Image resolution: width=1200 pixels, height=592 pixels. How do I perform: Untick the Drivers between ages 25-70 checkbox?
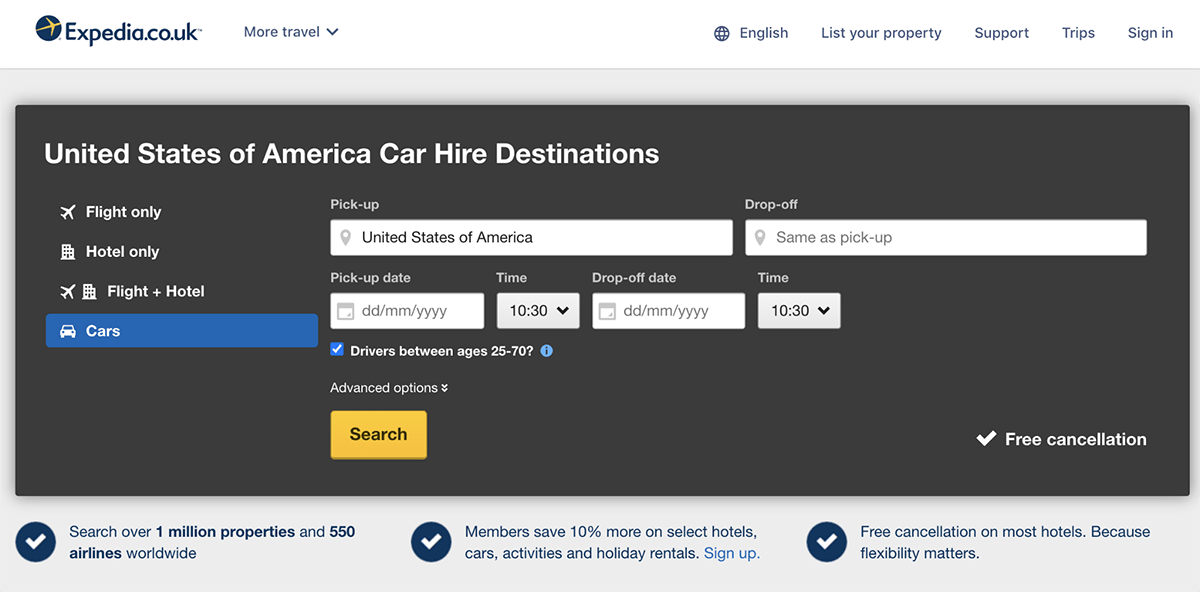337,349
